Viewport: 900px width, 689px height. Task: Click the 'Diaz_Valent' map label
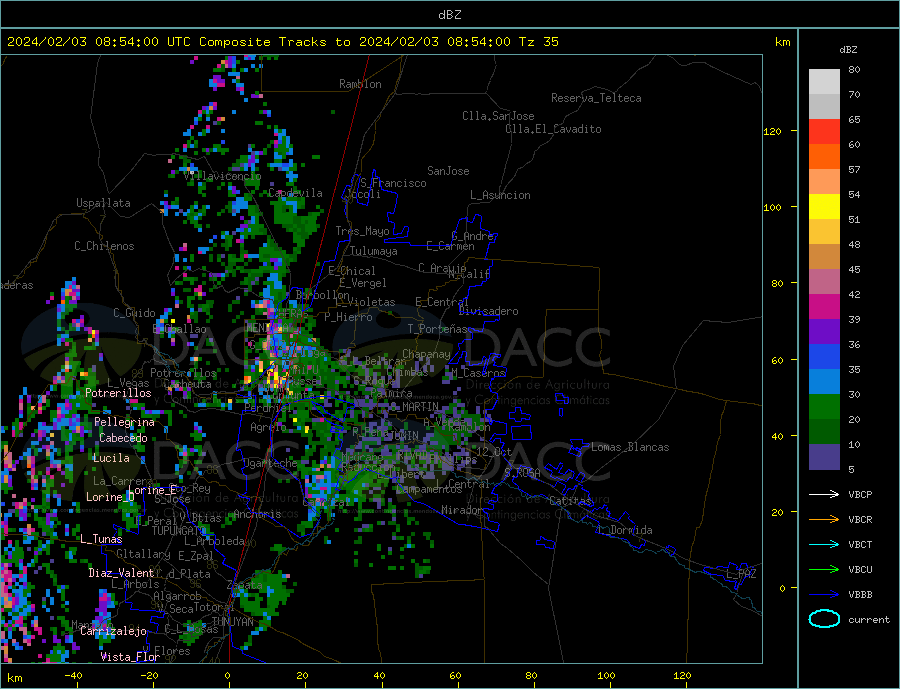tap(121, 573)
